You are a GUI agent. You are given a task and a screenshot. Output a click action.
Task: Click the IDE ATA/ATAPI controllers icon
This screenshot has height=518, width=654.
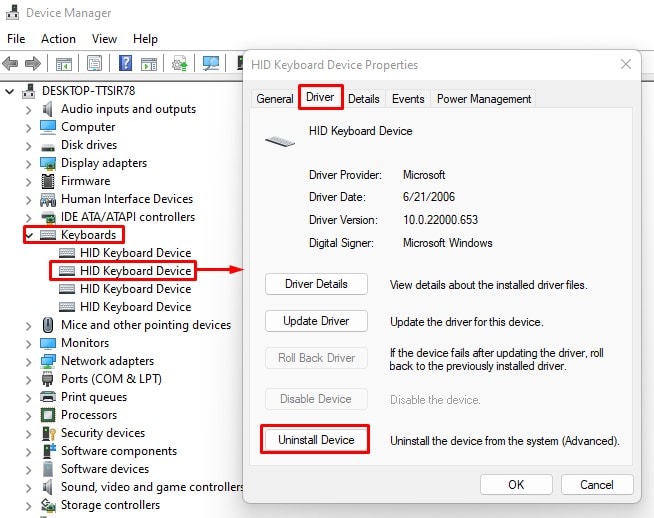tap(48, 217)
